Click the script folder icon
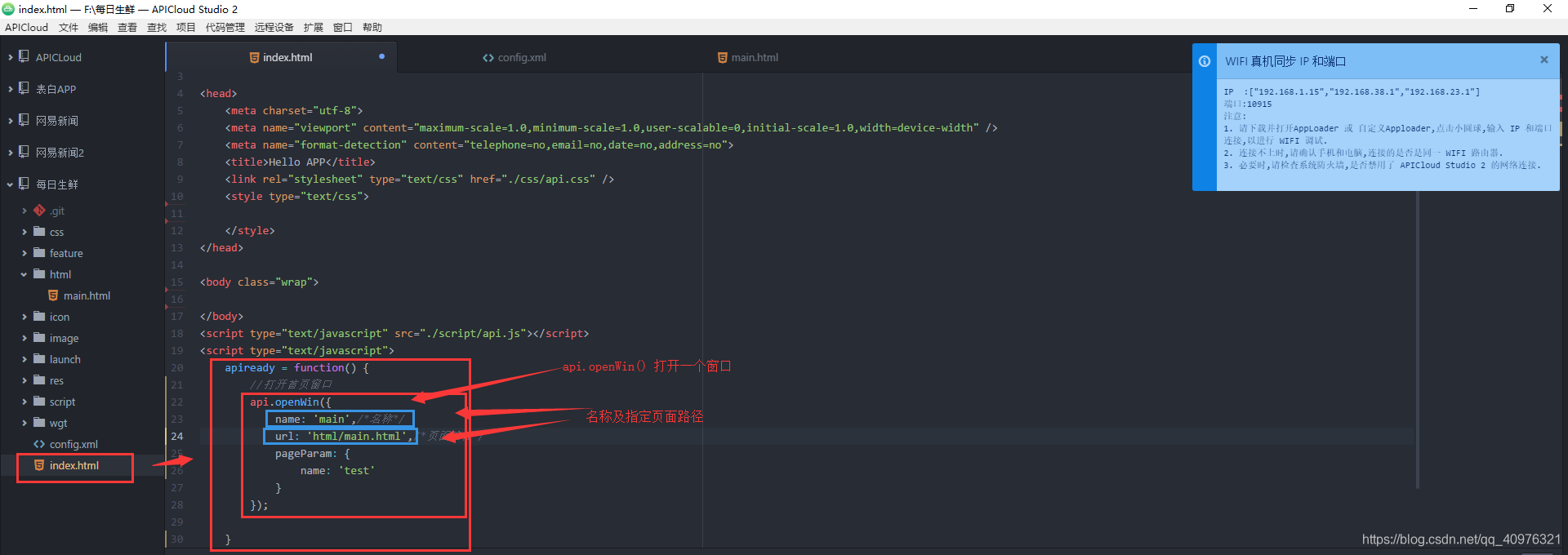Image resolution: width=1568 pixels, height=555 pixels. click(x=39, y=401)
